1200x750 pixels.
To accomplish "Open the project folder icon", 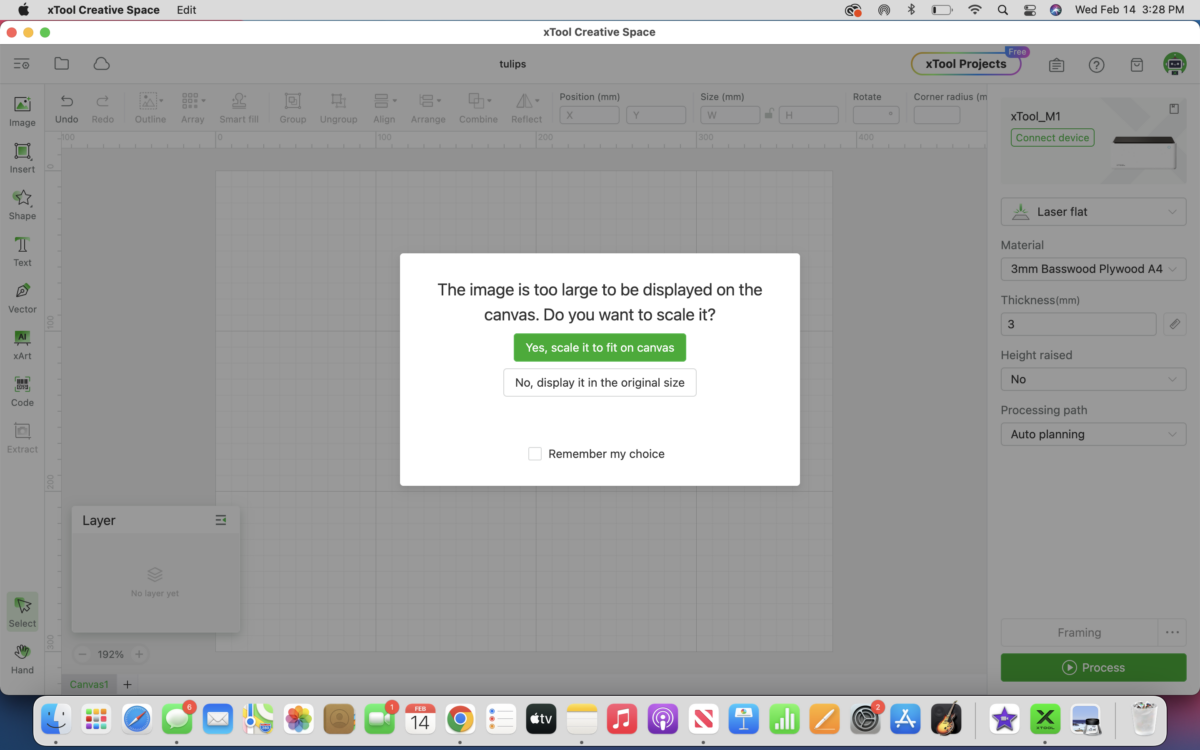I will click(x=62, y=64).
